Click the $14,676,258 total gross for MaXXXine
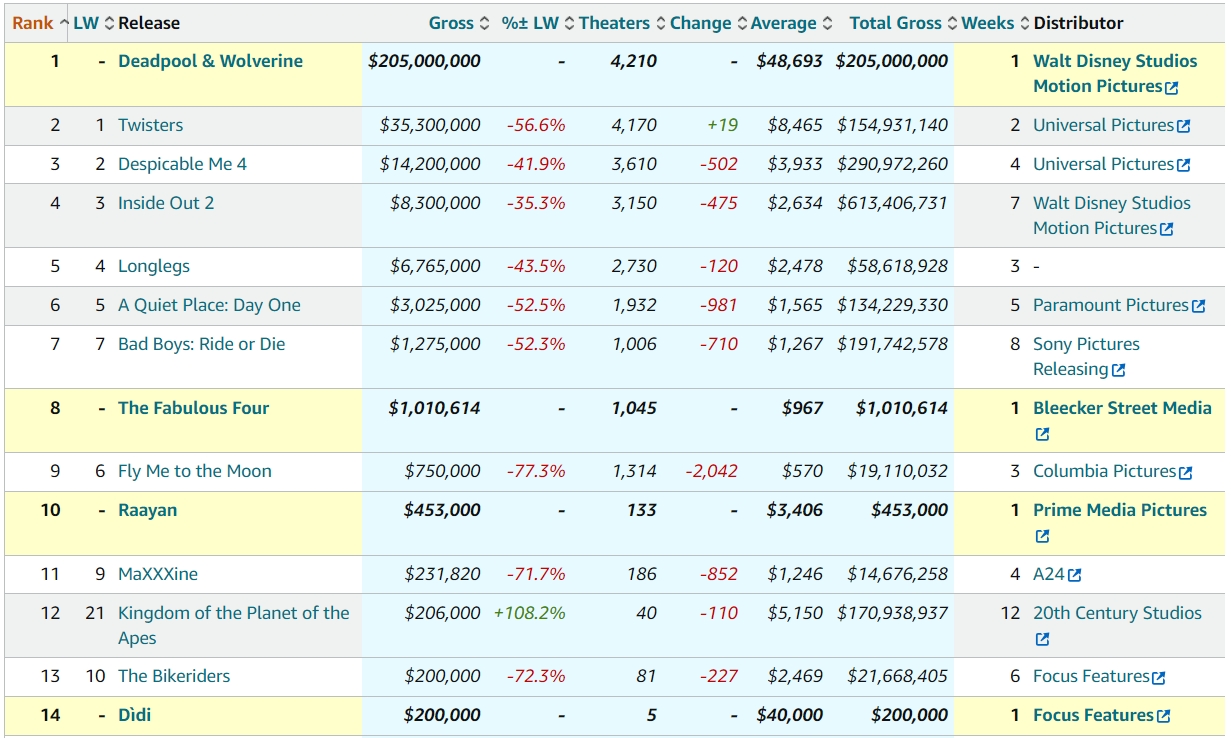The height and width of the screenshot is (738, 1231). (897, 574)
